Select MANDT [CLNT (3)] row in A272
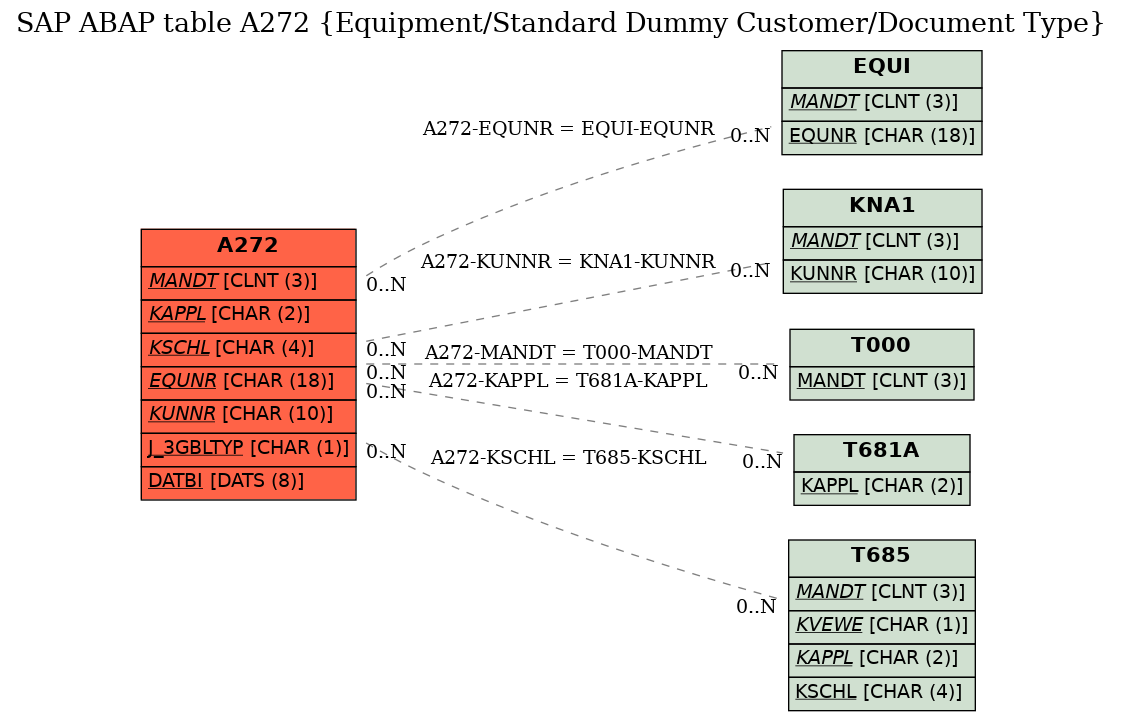 (249, 283)
